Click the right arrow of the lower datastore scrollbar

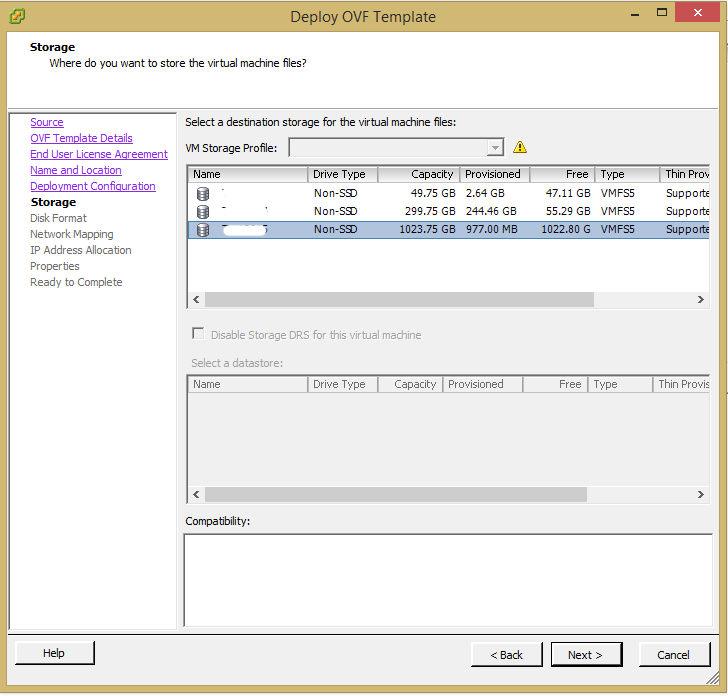(x=701, y=494)
